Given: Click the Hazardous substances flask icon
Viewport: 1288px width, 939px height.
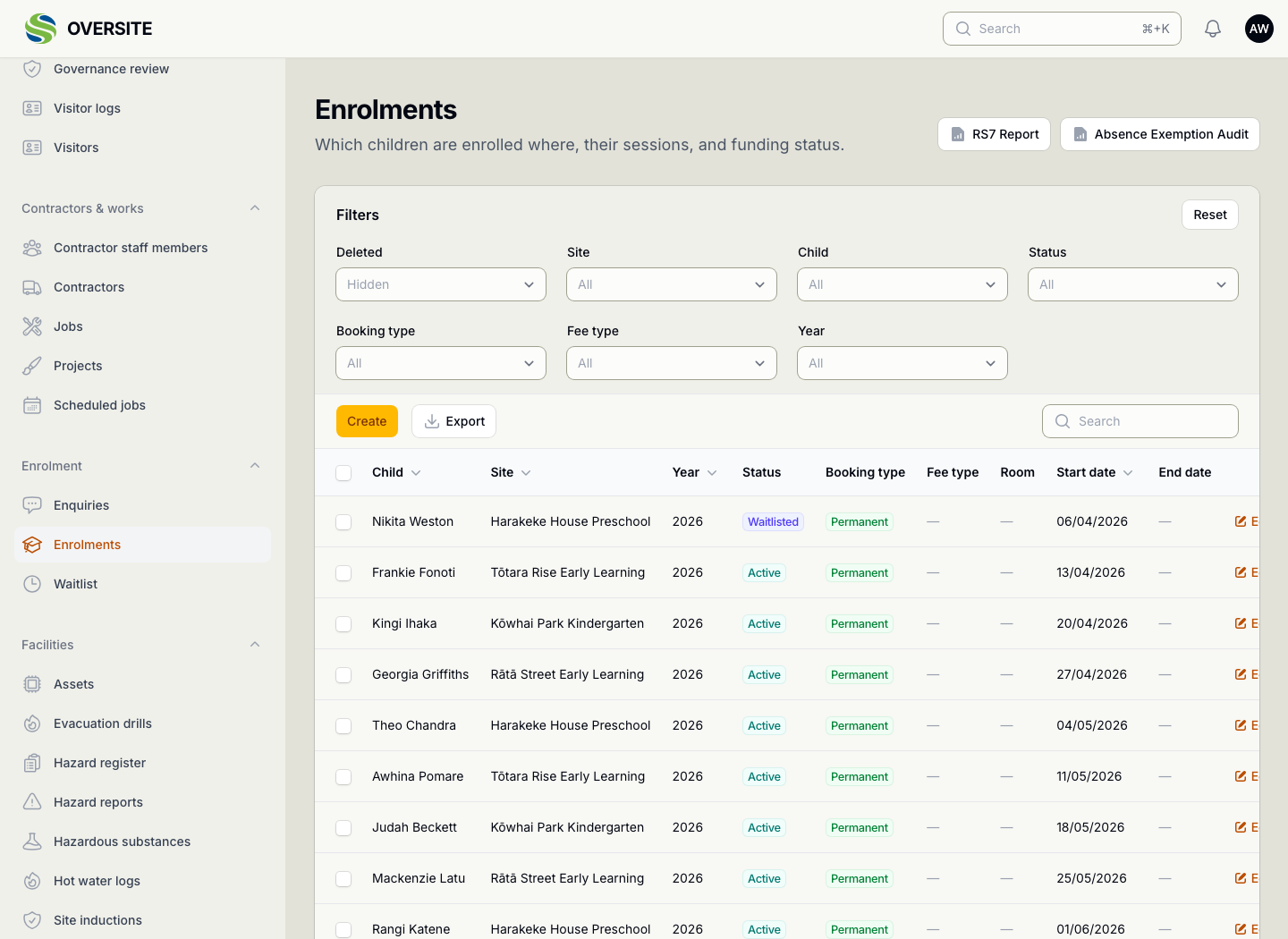Looking at the screenshot, I should 32,842.
